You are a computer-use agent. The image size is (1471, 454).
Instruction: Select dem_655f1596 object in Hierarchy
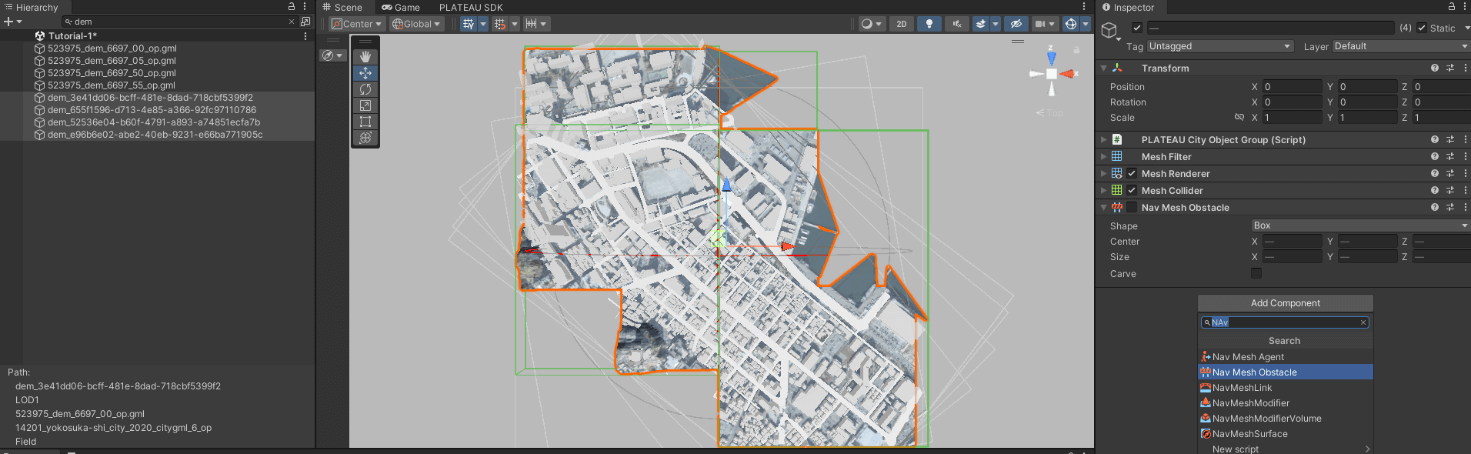(x=152, y=110)
